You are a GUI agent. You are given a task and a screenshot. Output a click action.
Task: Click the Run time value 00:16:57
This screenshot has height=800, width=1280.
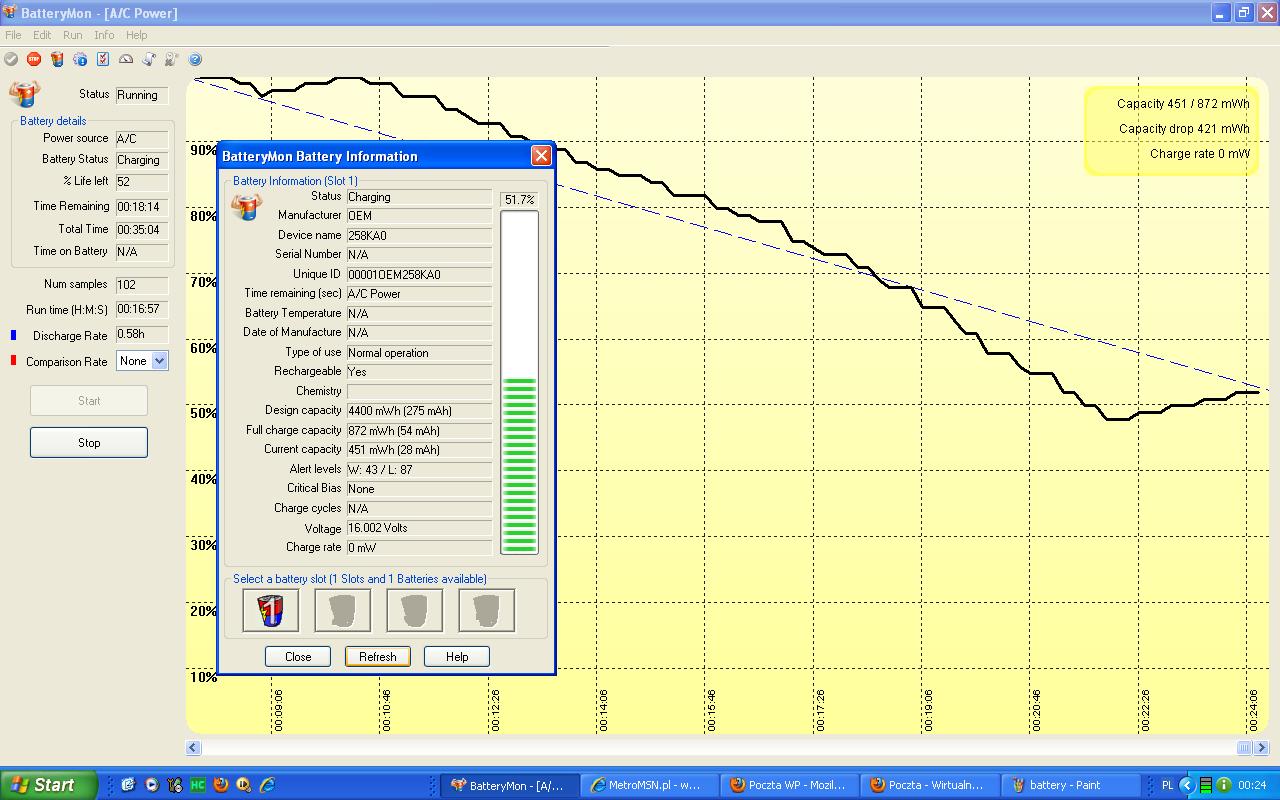tap(142, 310)
